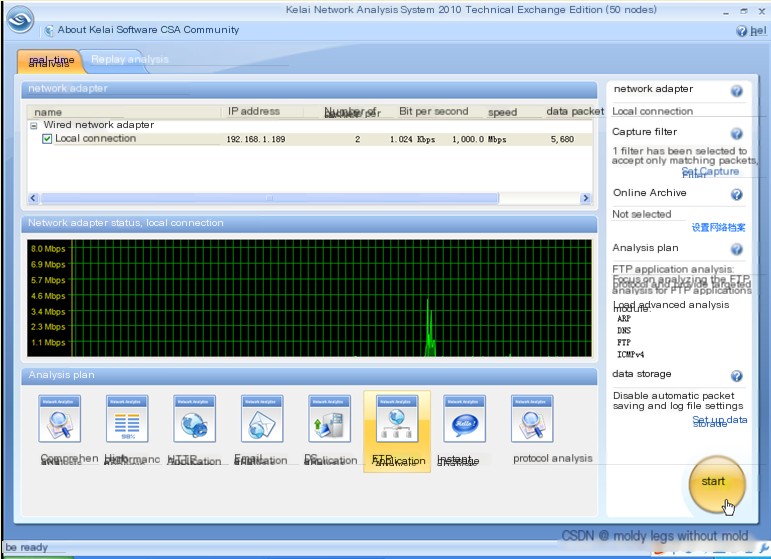Click the ICMPv4 module entry
This screenshot has width=771, height=559.
coord(630,354)
